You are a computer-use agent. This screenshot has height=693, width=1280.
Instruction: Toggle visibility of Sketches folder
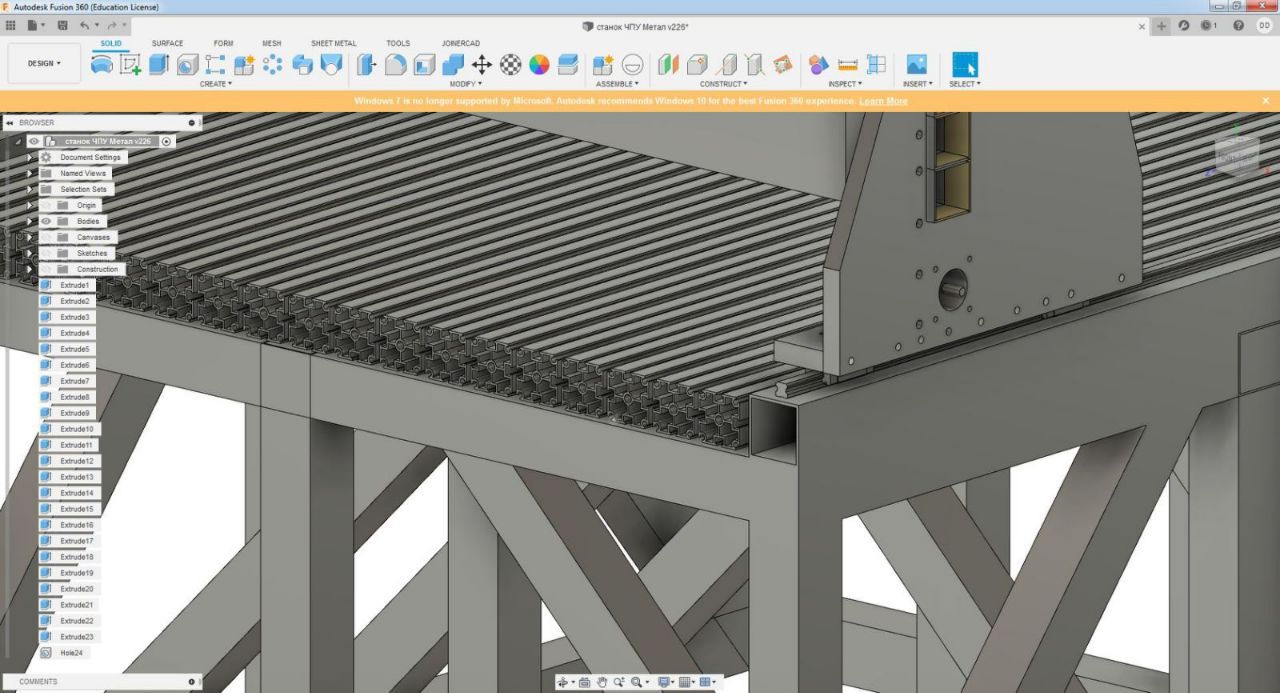(x=46, y=253)
